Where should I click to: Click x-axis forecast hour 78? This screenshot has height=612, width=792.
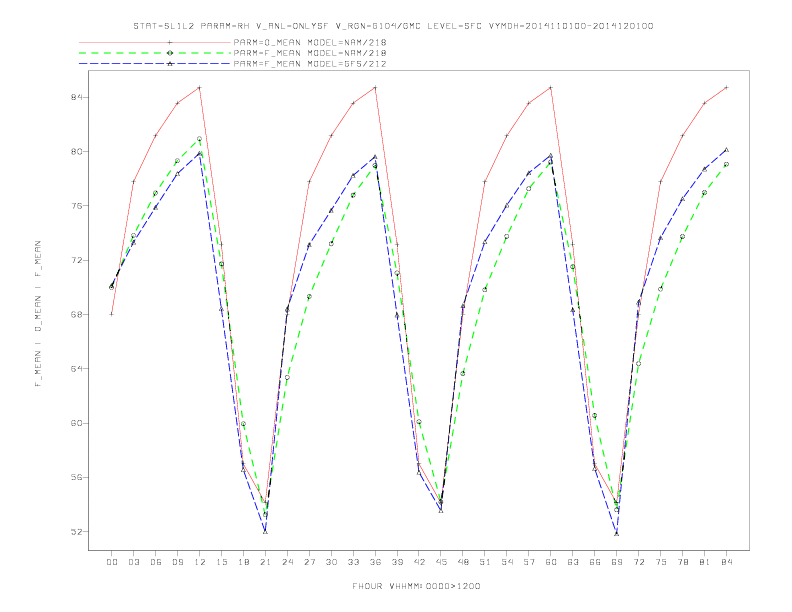pos(682,562)
